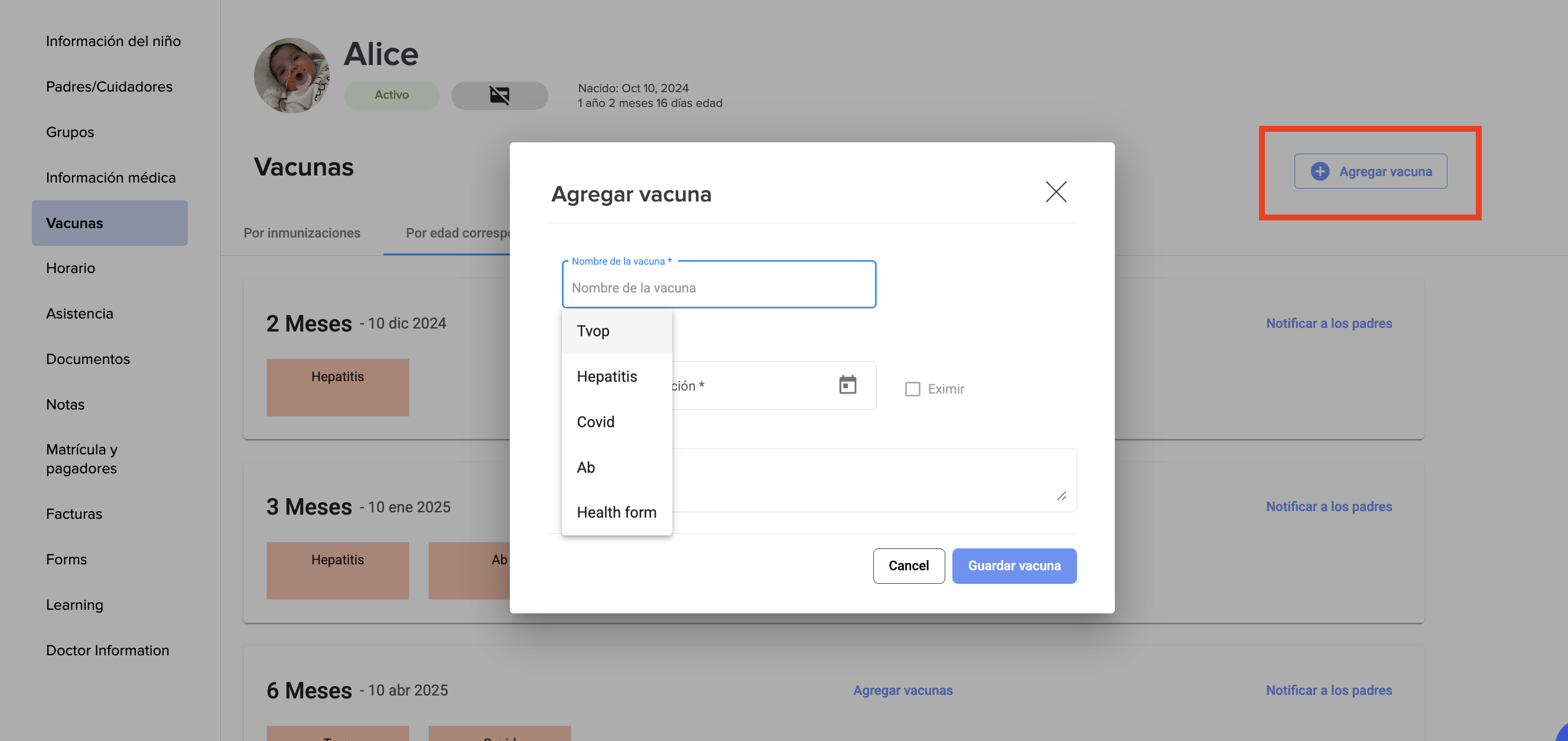This screenshot has height=741, width=1568.
Task: Click the plus icon on Agregar vacuna
Action: click(x=1320, y=171)
